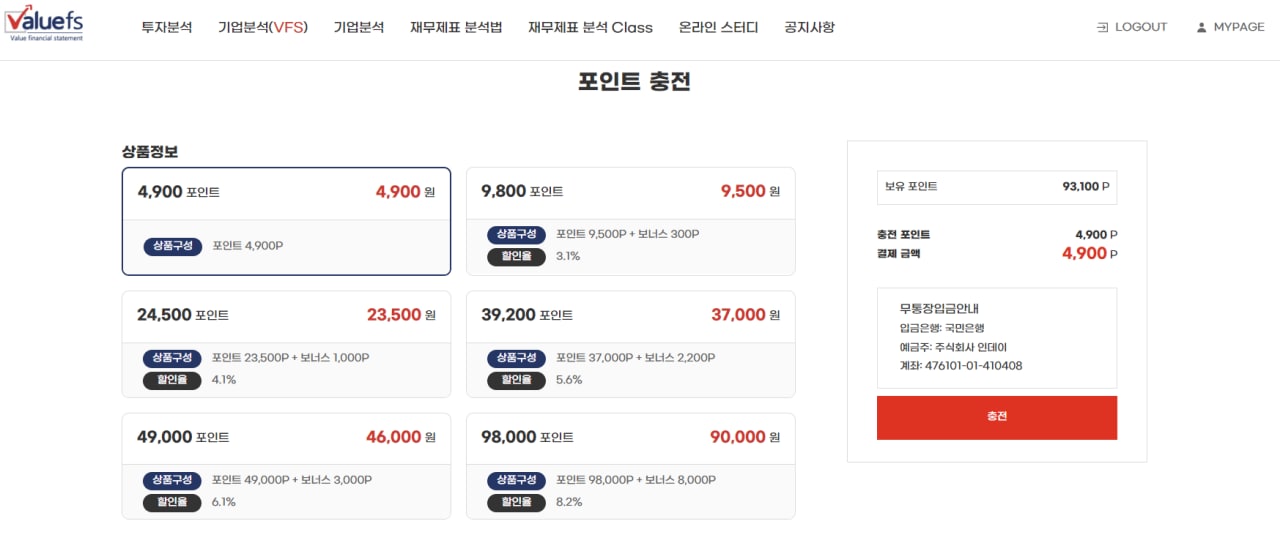This screenshot has height=543, width=1280.
Task: Navigate to 온라인 스터디
Action: coord(718,28)
